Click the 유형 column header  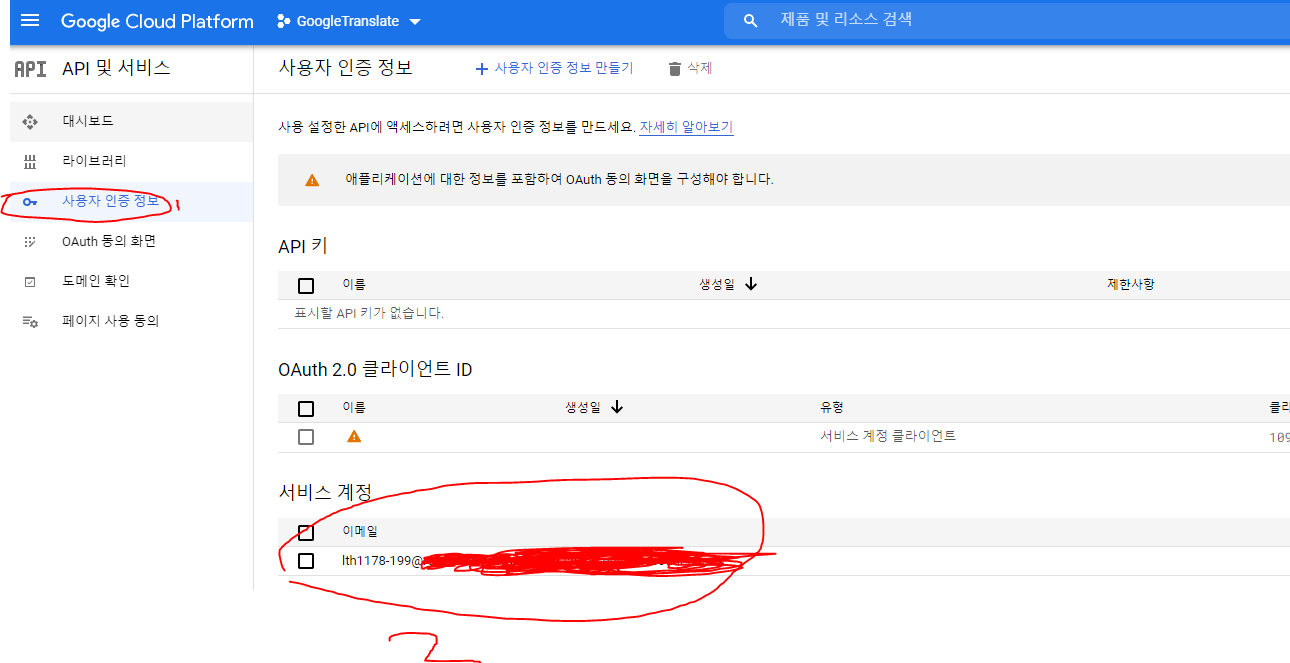pos(832,407)
